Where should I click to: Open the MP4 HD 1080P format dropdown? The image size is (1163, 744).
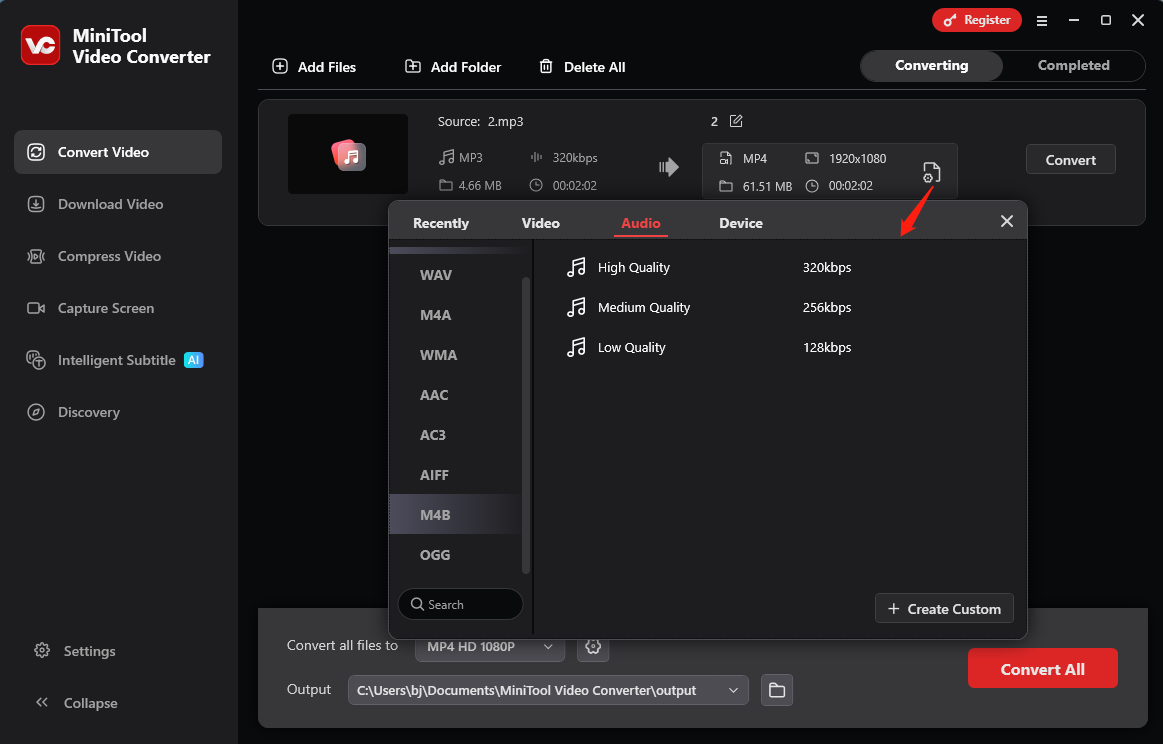coord(489,647)
